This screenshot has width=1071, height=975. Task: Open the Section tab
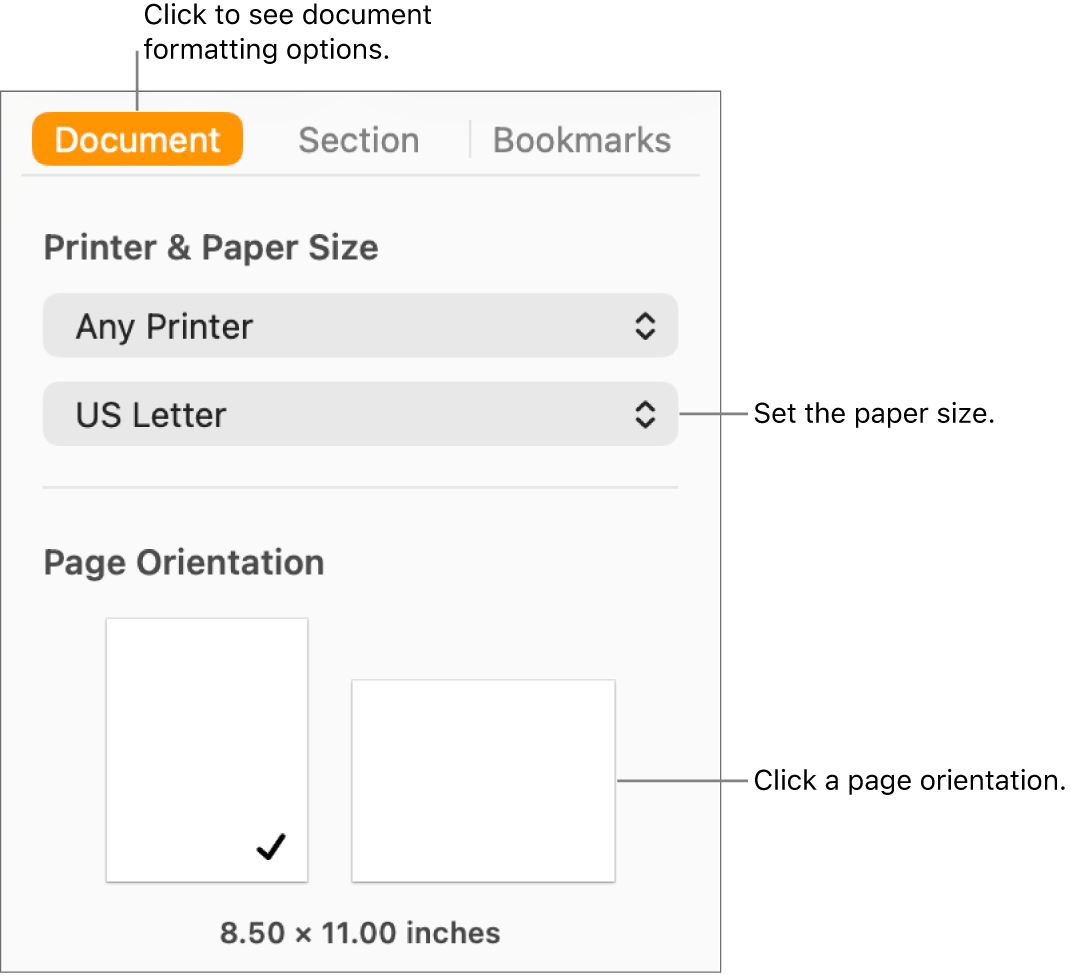pyautogui.click(x=358, y=139)
